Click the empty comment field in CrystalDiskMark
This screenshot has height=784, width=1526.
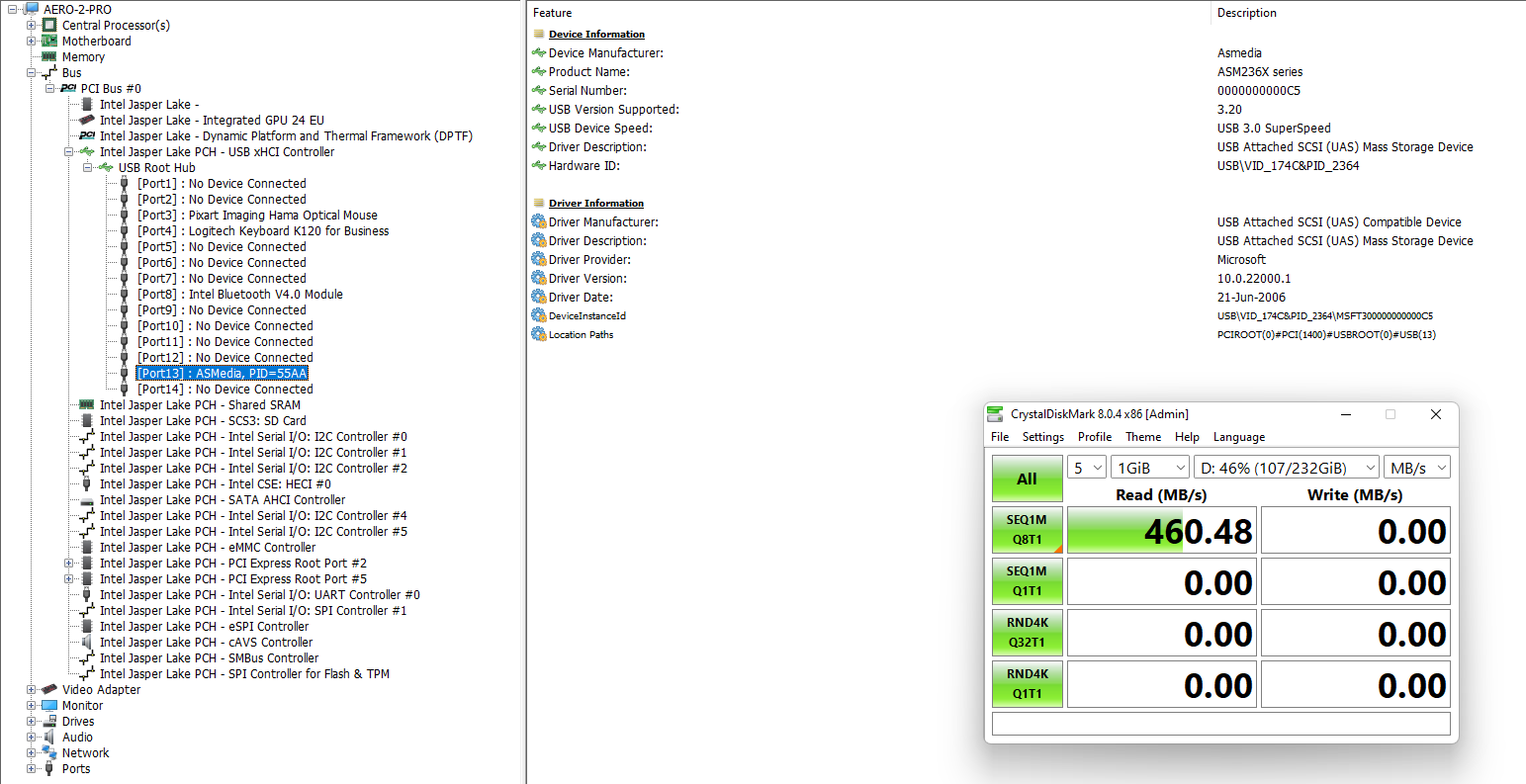tap(1221, 724)
